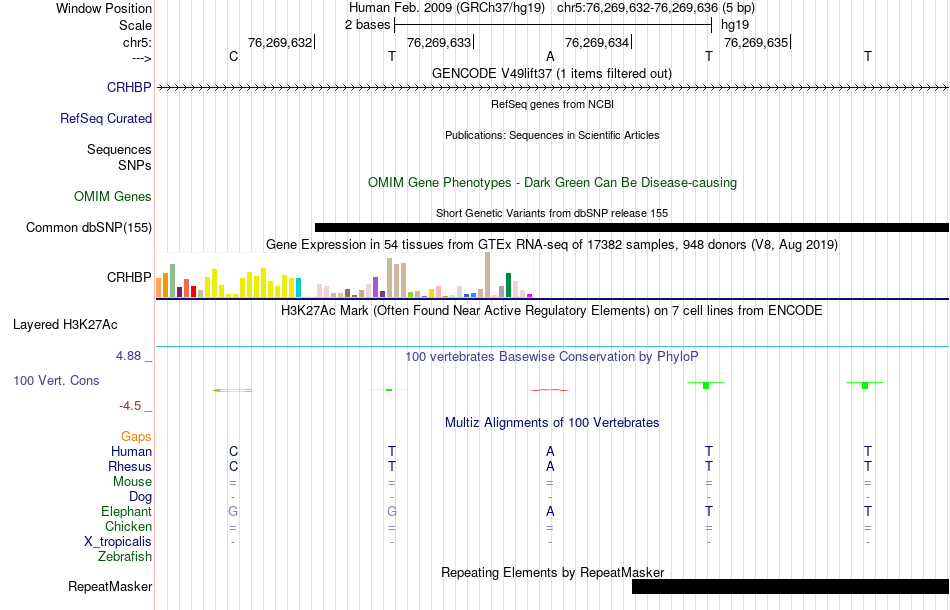
Task: Click the H3K27Ac Mark track title
Action: (552, 310)
